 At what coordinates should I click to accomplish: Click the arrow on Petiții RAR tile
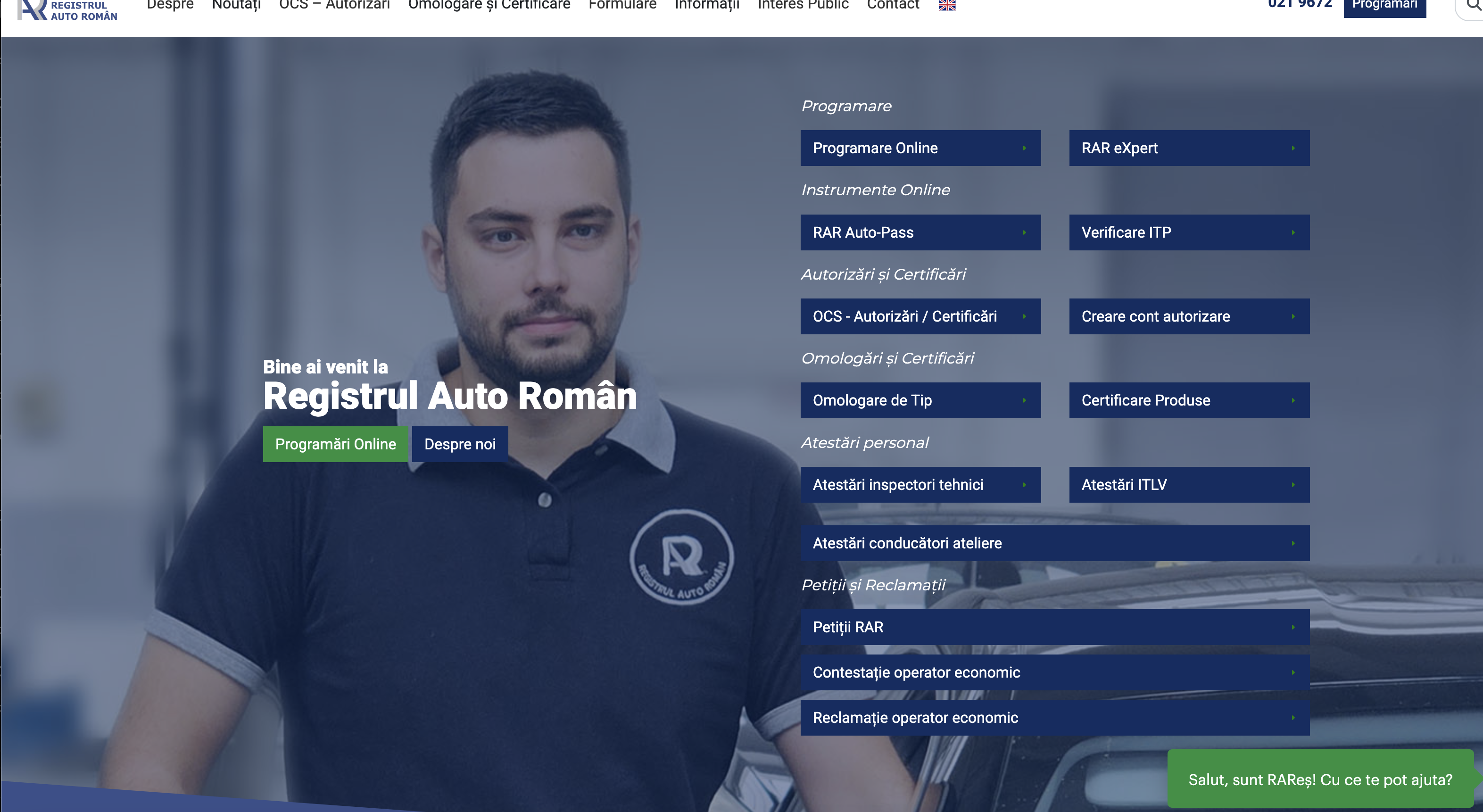tap(1293, 627)
